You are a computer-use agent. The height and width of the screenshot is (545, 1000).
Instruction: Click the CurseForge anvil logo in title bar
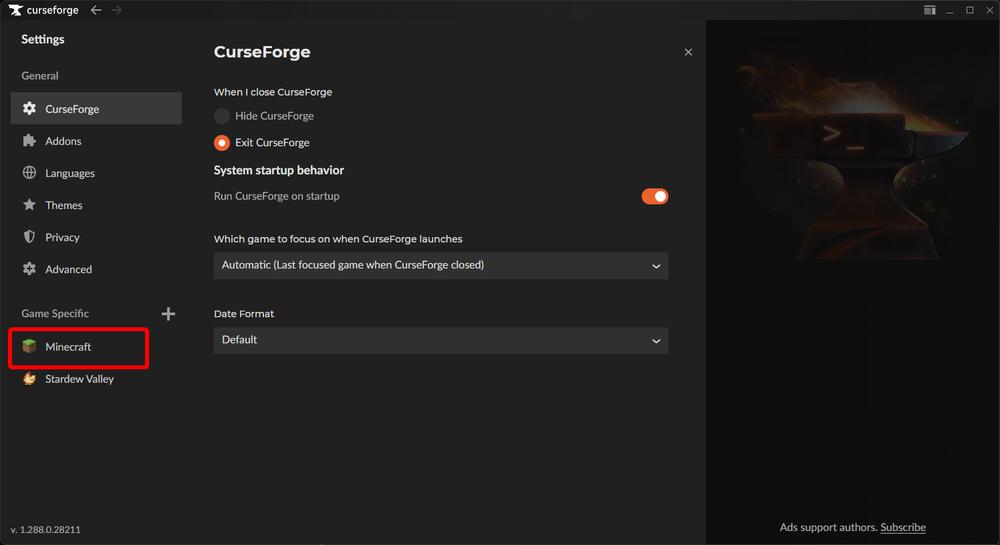tap(15, 10)
